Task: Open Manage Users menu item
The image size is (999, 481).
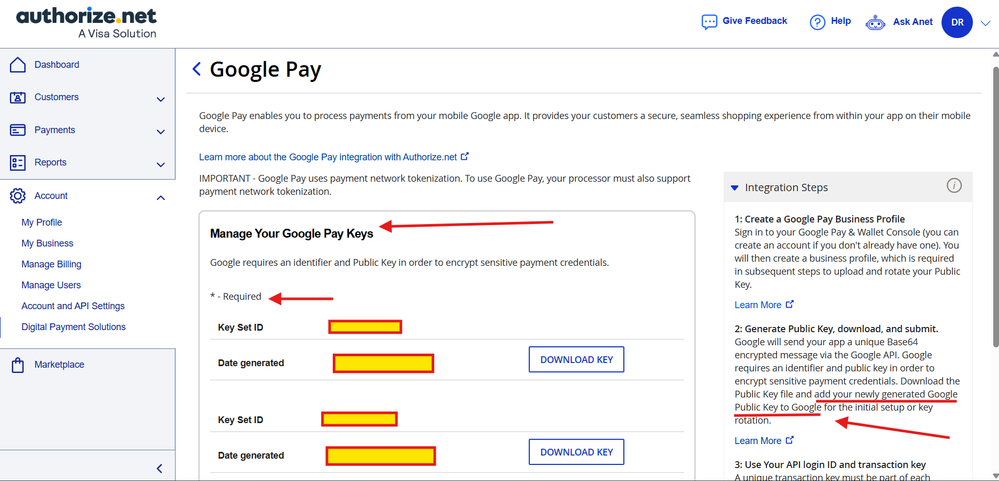Action: coord(51,285)
